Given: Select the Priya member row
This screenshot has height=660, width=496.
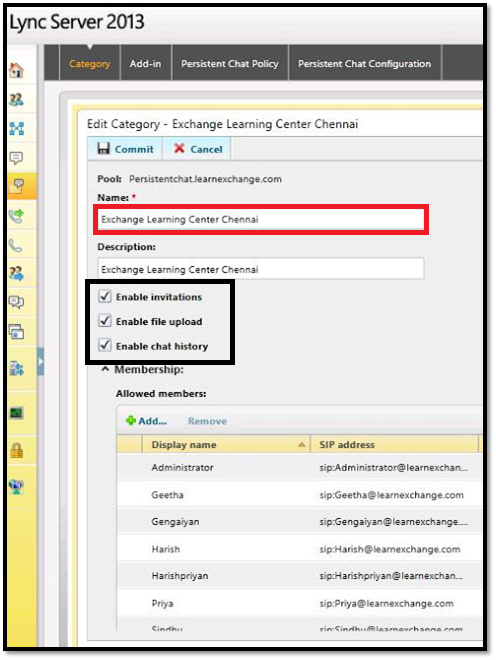Looking at the screenshot, I should (299, 603).
